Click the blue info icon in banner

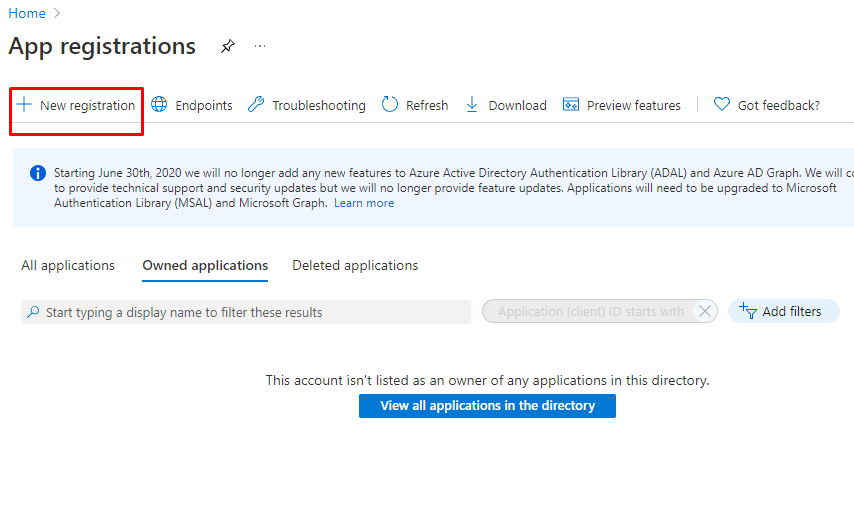38,173
